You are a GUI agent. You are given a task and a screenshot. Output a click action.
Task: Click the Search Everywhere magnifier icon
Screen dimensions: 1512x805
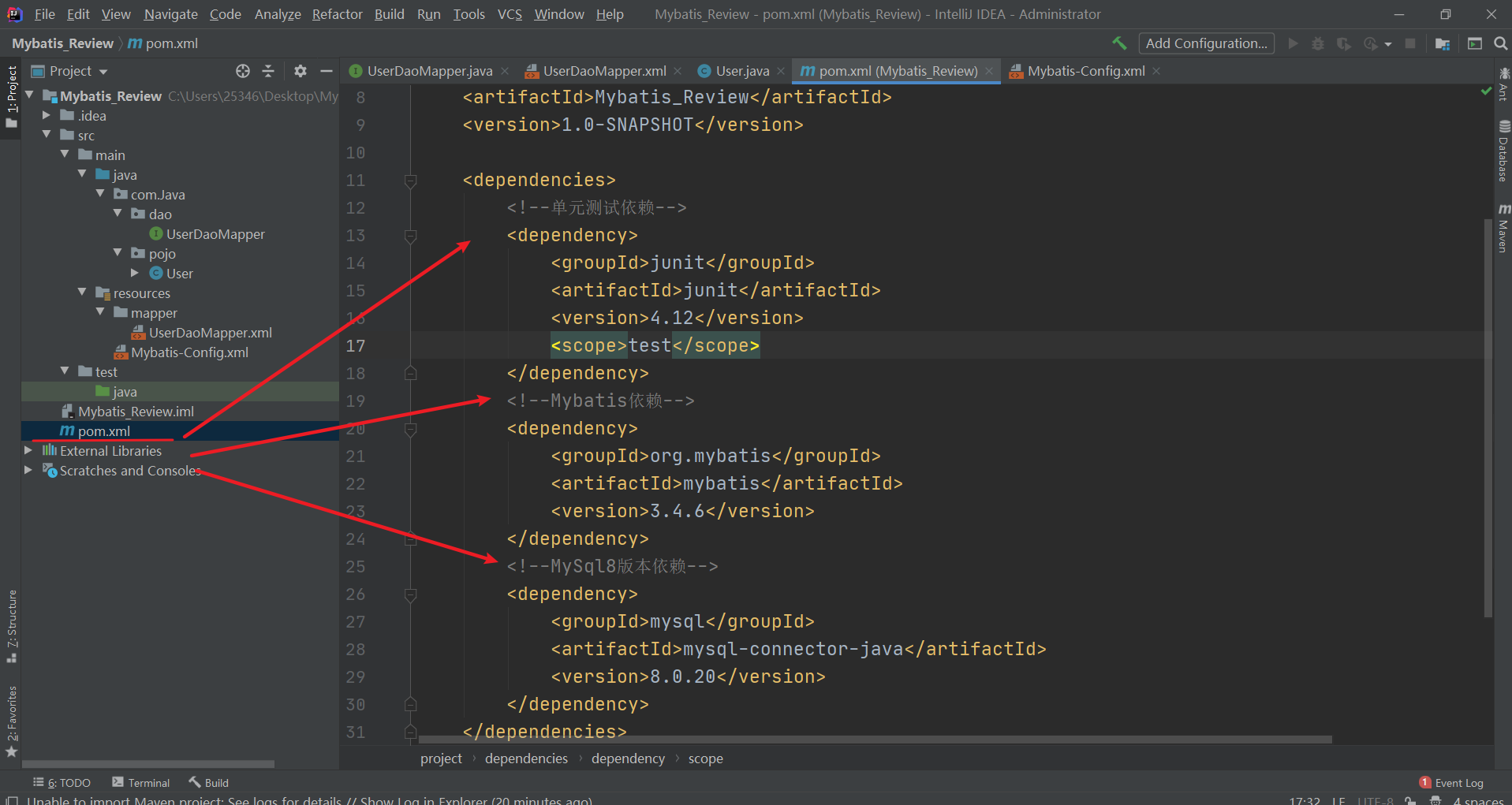1501,43
